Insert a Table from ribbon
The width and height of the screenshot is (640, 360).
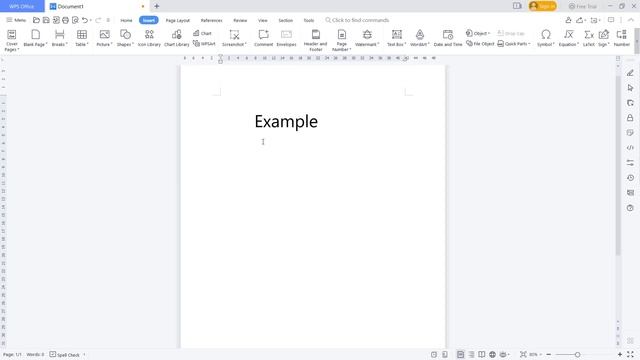(82, 38)
